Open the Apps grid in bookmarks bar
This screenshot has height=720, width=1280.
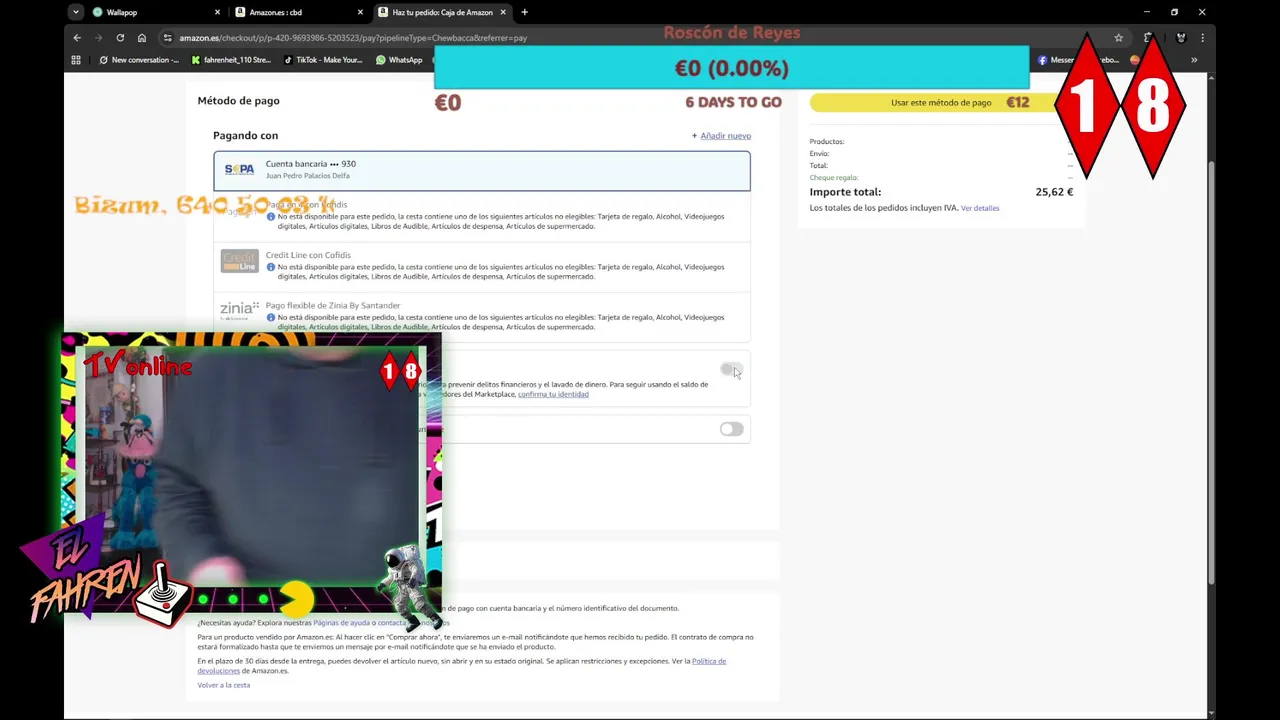[x=76, y=60]
